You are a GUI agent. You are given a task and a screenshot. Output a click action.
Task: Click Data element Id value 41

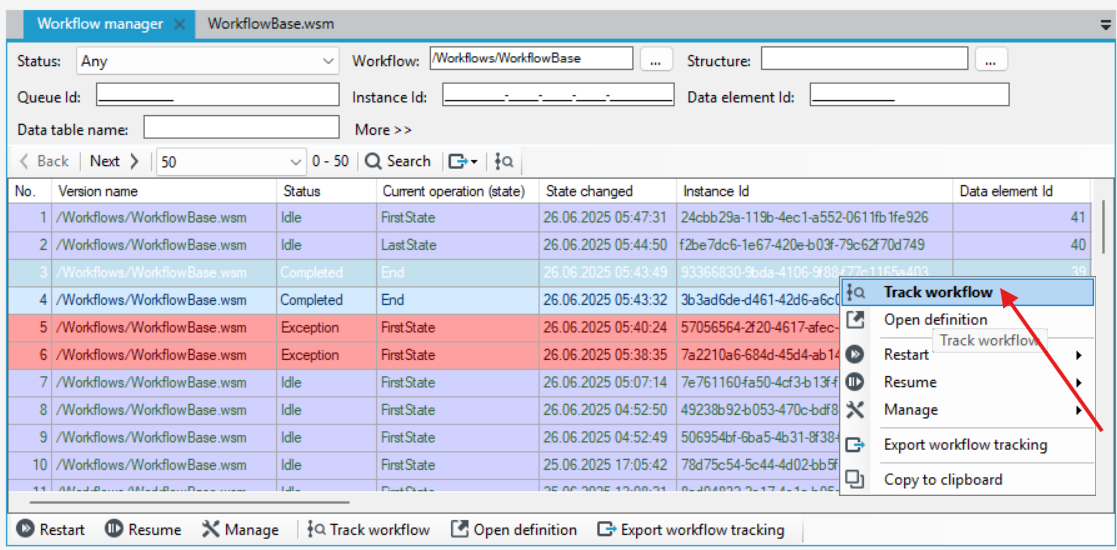(1022, 217)
